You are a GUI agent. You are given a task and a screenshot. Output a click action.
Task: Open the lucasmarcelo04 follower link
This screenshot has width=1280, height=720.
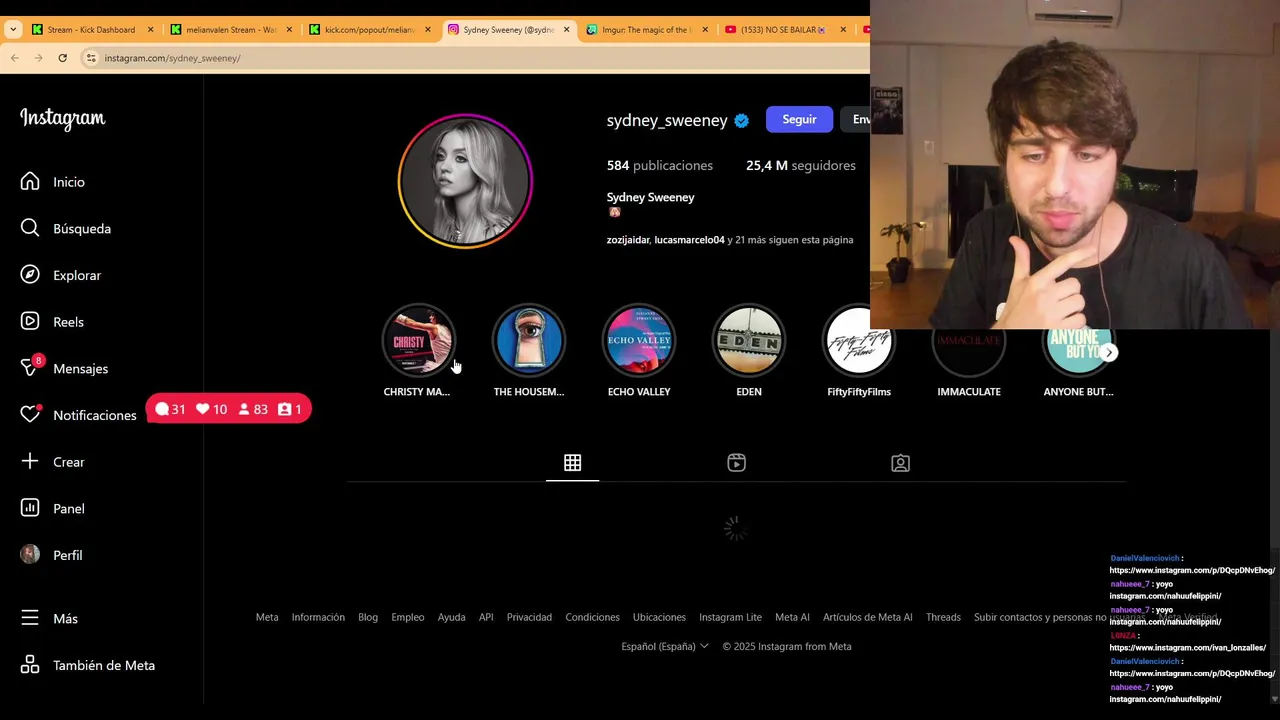point(690,240)
